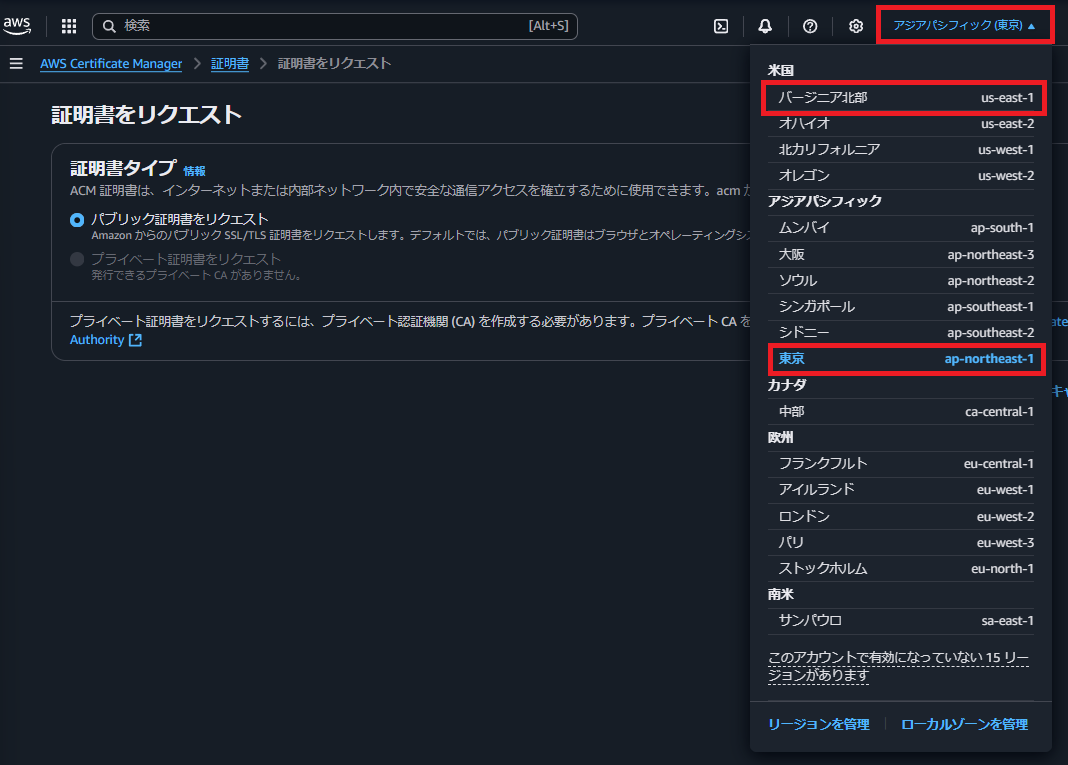This screenshot has width=1068, height=765.
Task: Click the AWS logo home icon
Action: coord(17,26)
